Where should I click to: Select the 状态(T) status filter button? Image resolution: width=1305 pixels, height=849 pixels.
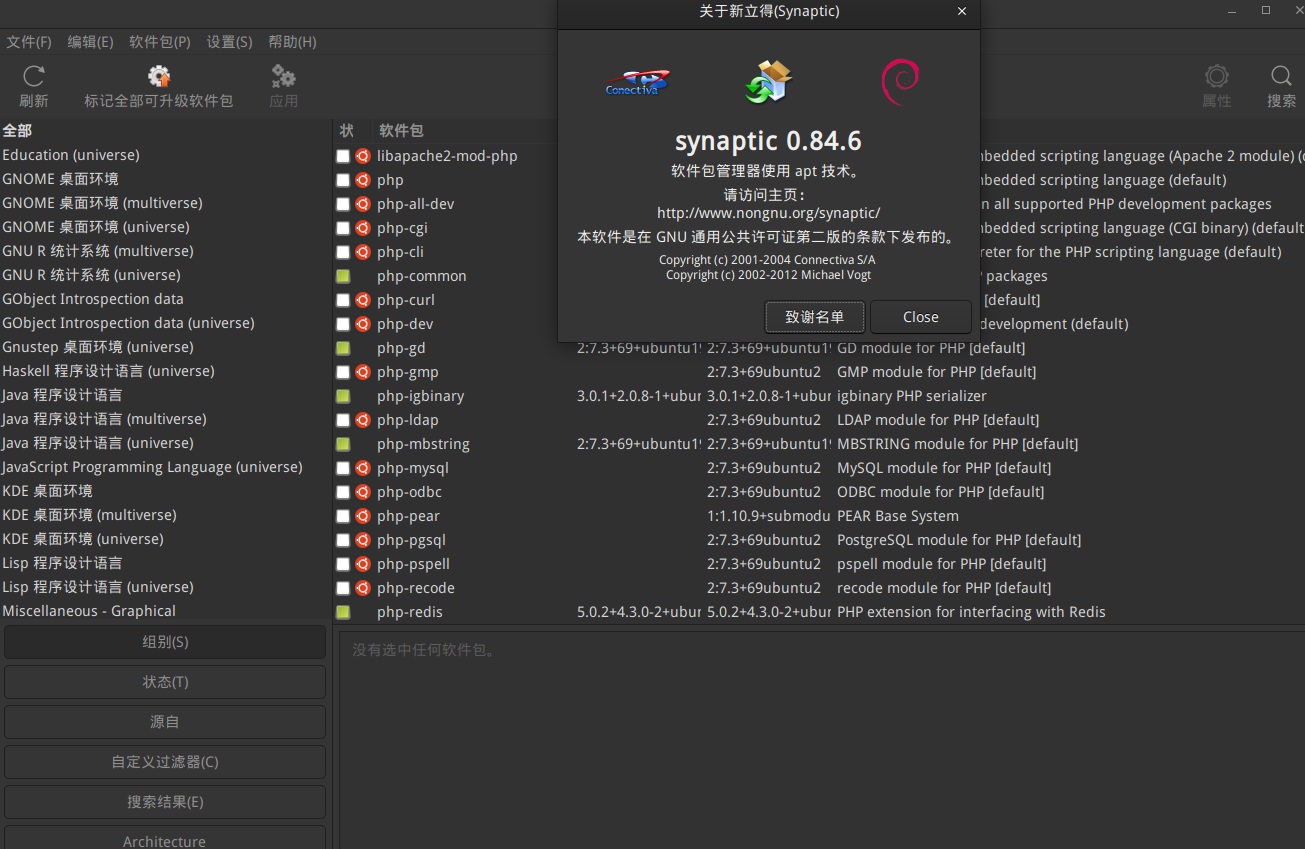tap(165, 682)
